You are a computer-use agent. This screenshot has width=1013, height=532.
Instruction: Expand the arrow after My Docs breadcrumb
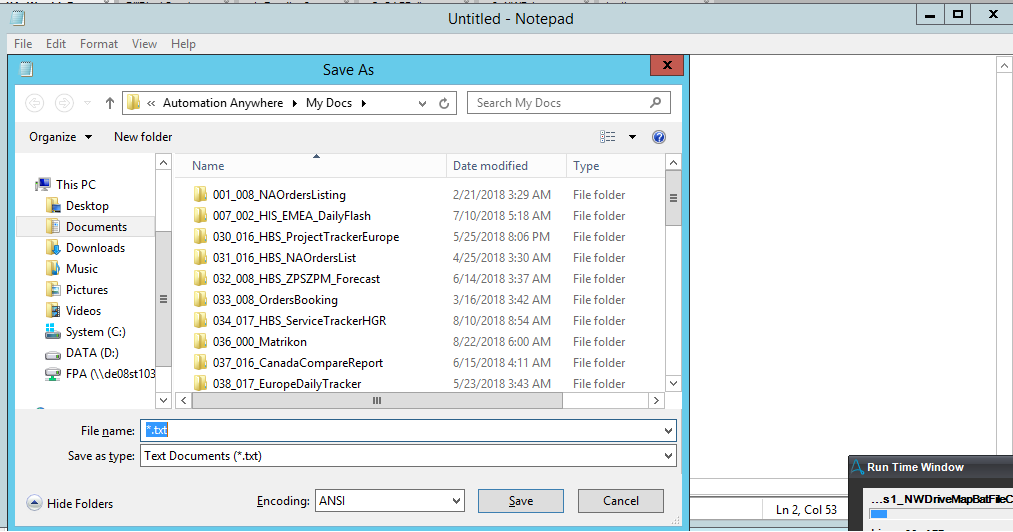click(364, 103)
